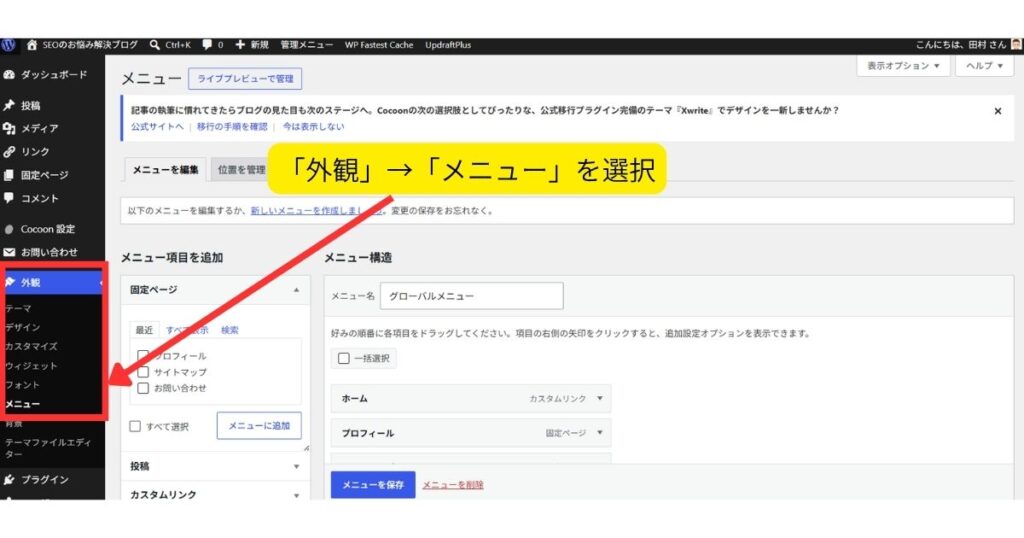Click the 今は表示しない link
The height and width of the screenshot is (538, 1024).
313,127
